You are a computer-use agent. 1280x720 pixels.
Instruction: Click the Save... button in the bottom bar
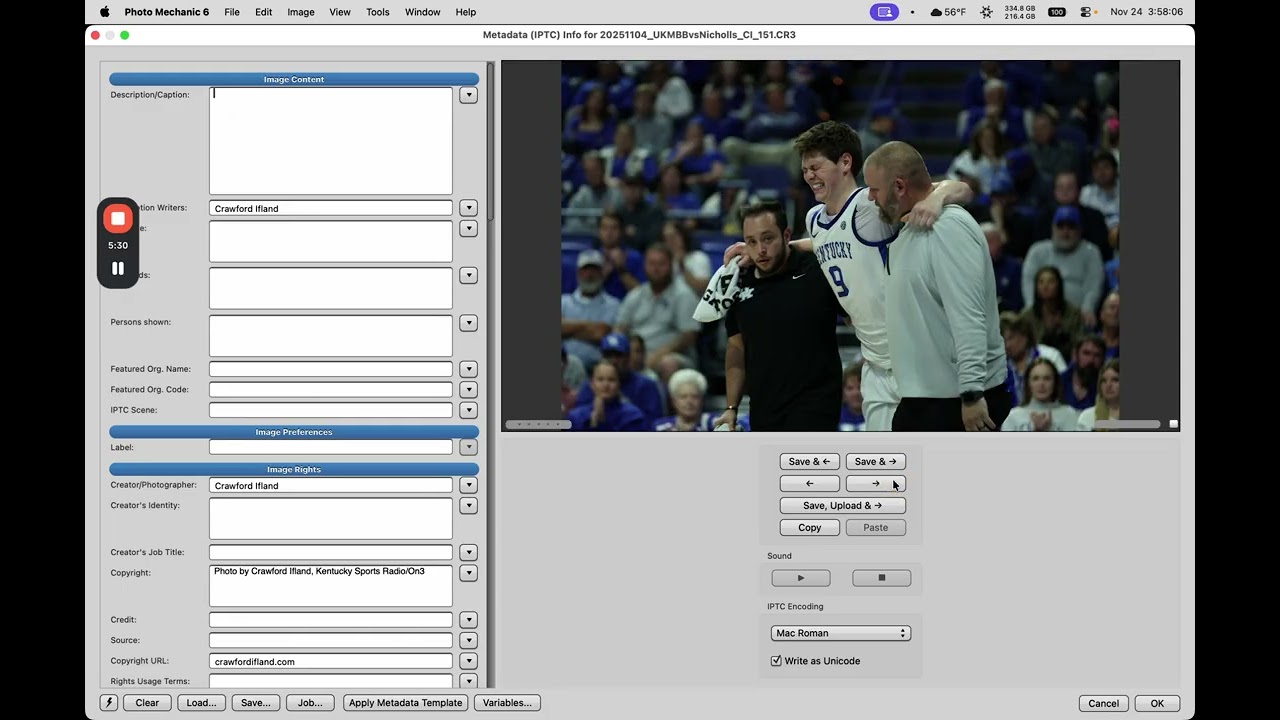(x=256, y=703)
